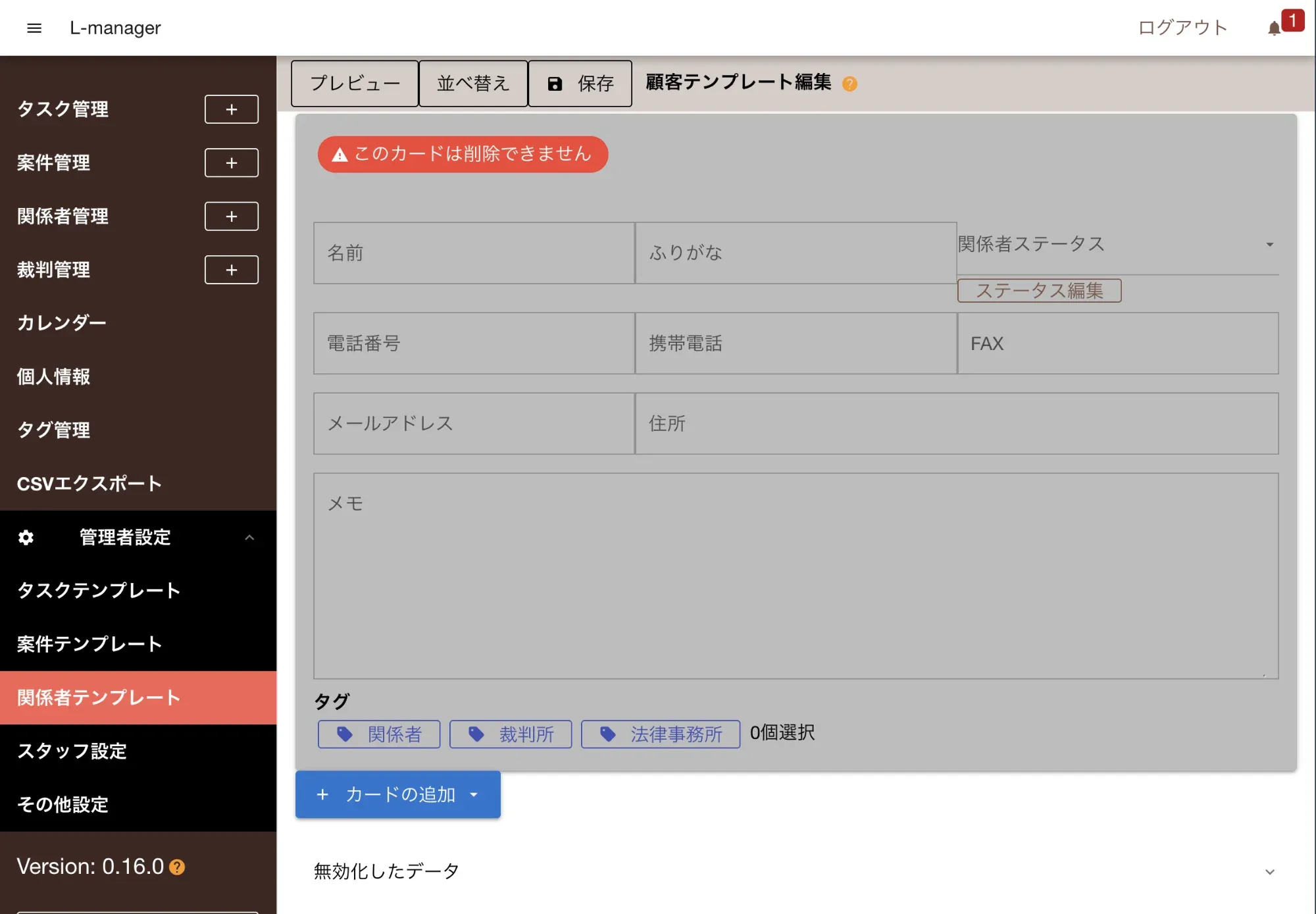Click the notification bell with badge

point(1275,26)
